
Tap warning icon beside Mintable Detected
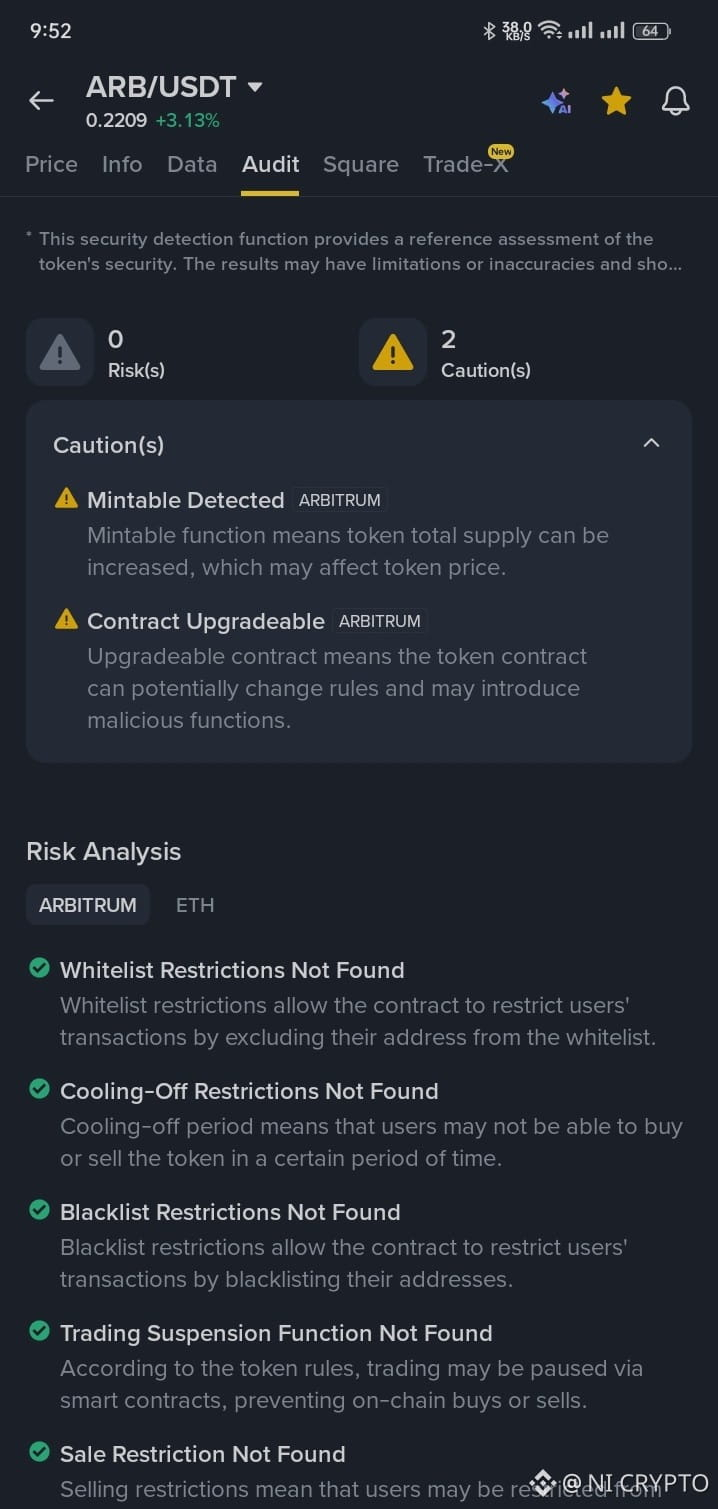(66, 498)
